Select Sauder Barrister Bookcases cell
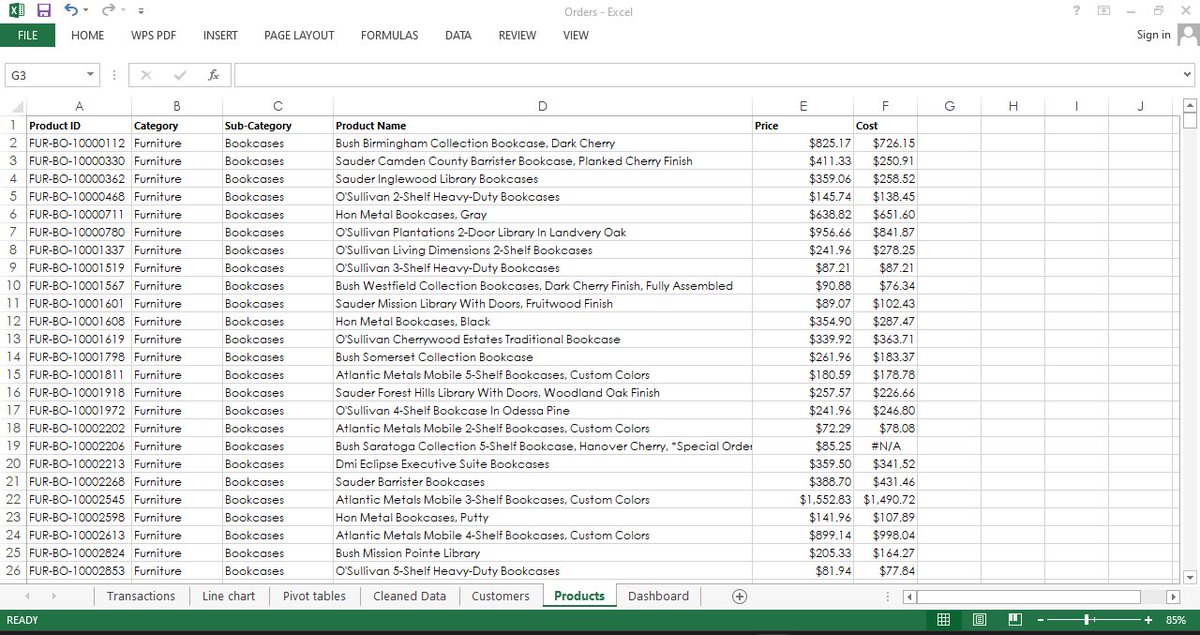 tap(541, 482)
